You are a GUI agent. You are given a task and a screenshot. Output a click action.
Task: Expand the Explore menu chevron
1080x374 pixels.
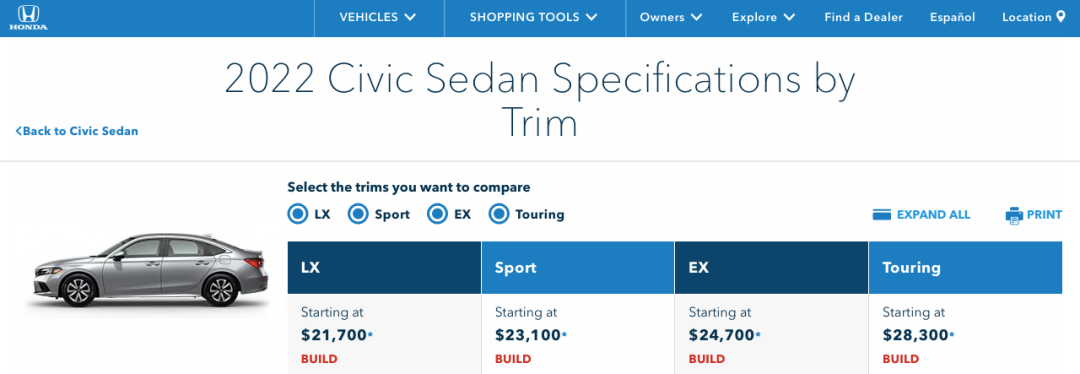tap(789, 18)
